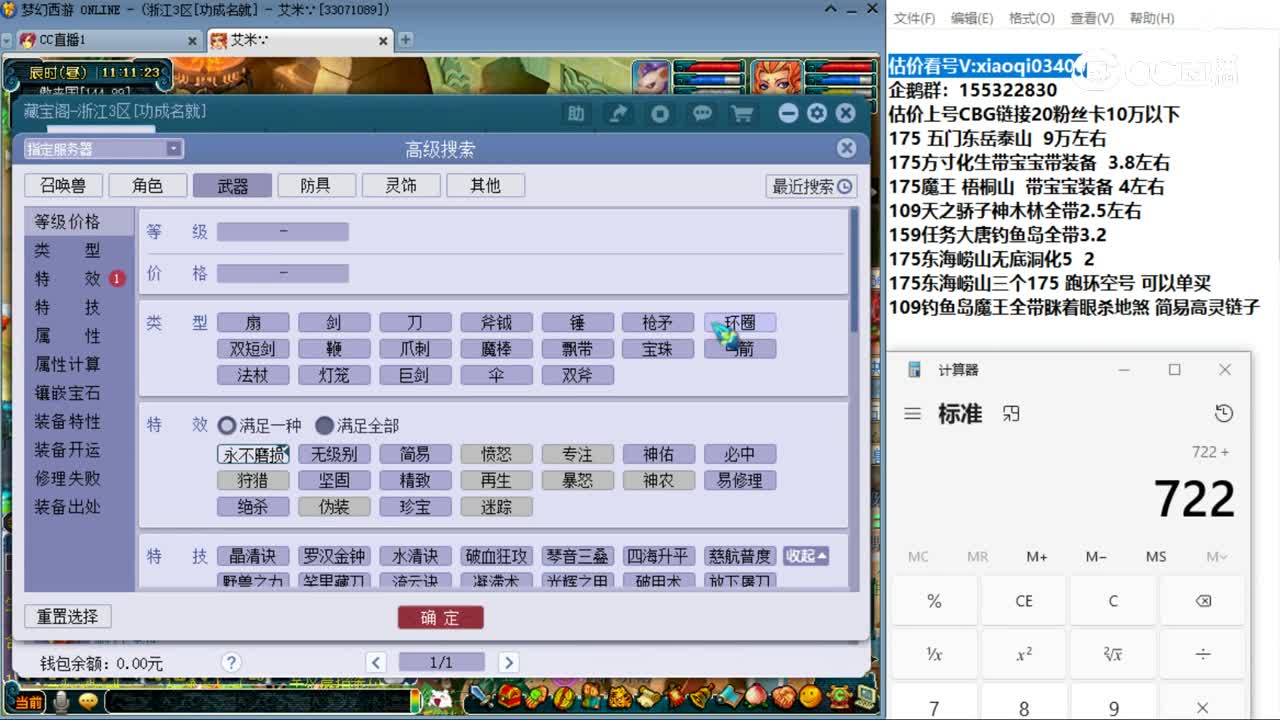This screenshot has width=1280, height=720.
Task: Toggle the 无级别 effect option
Action: [x=334, y=454]
